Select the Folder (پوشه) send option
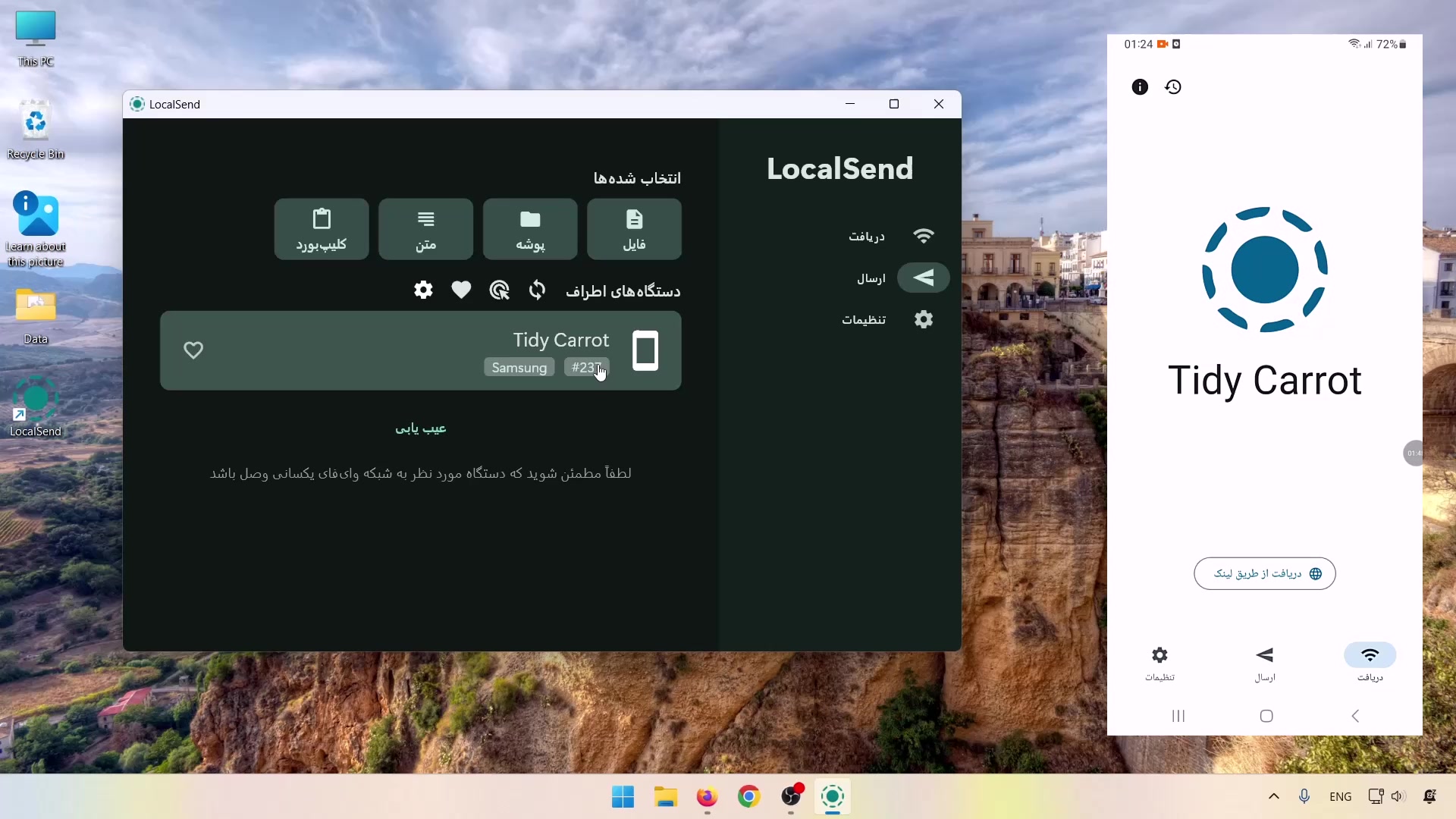The height and width of the screenshot is (819, 1456). [x=530, y=229]
